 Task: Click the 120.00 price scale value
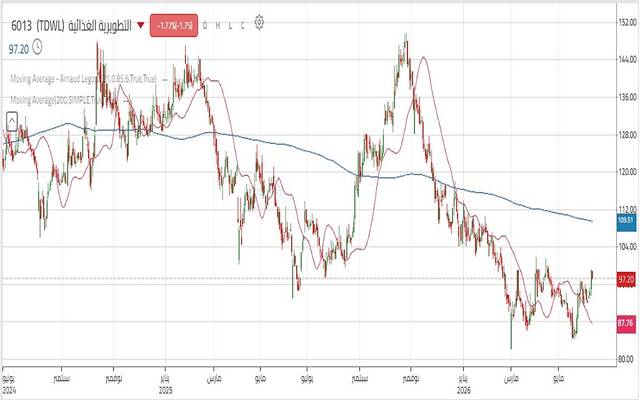pyautogui.click(x=628, y=172)
